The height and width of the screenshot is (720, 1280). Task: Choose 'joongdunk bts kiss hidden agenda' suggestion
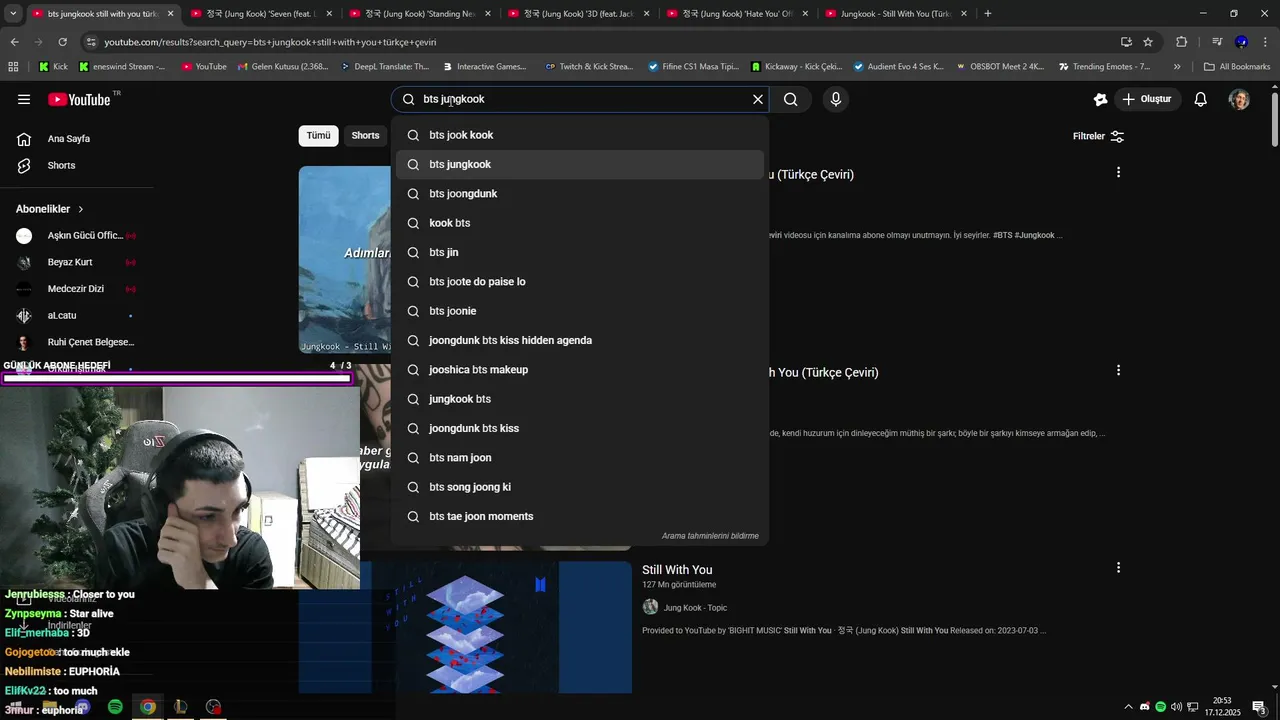click(580, 340)
